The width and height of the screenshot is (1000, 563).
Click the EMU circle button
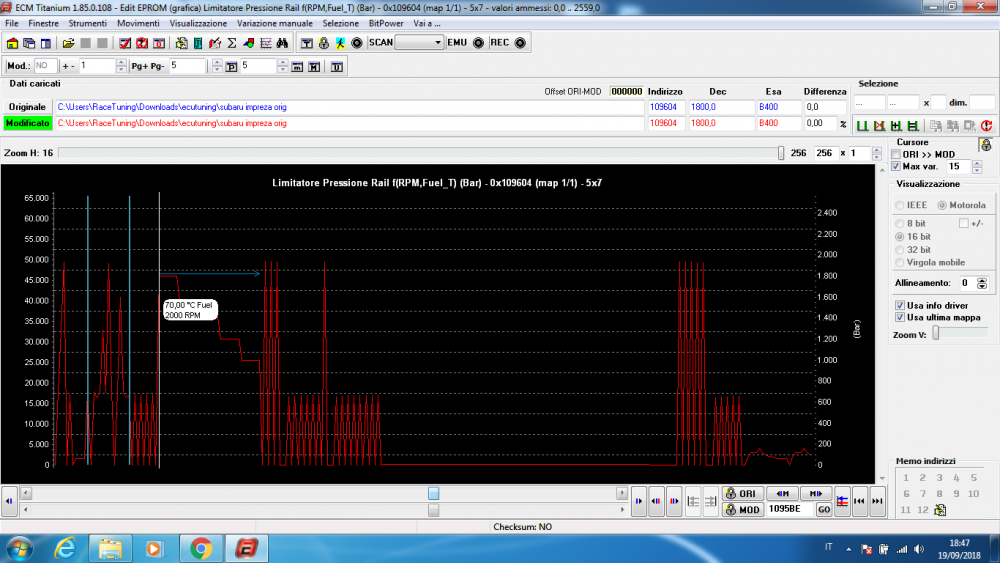point(478,43)
